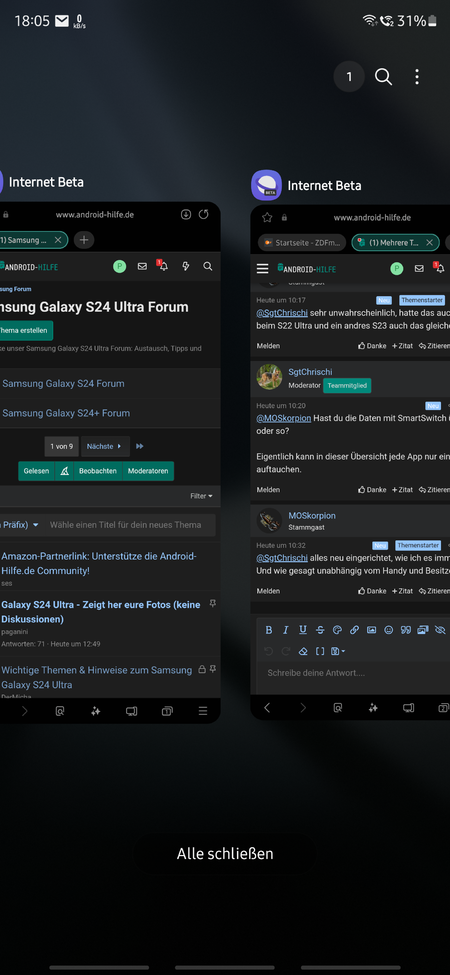The width and height of the screenshot is (450, 975).
Task: Close the '(1) Samsung ...' tab with its X
Action: 58,240
